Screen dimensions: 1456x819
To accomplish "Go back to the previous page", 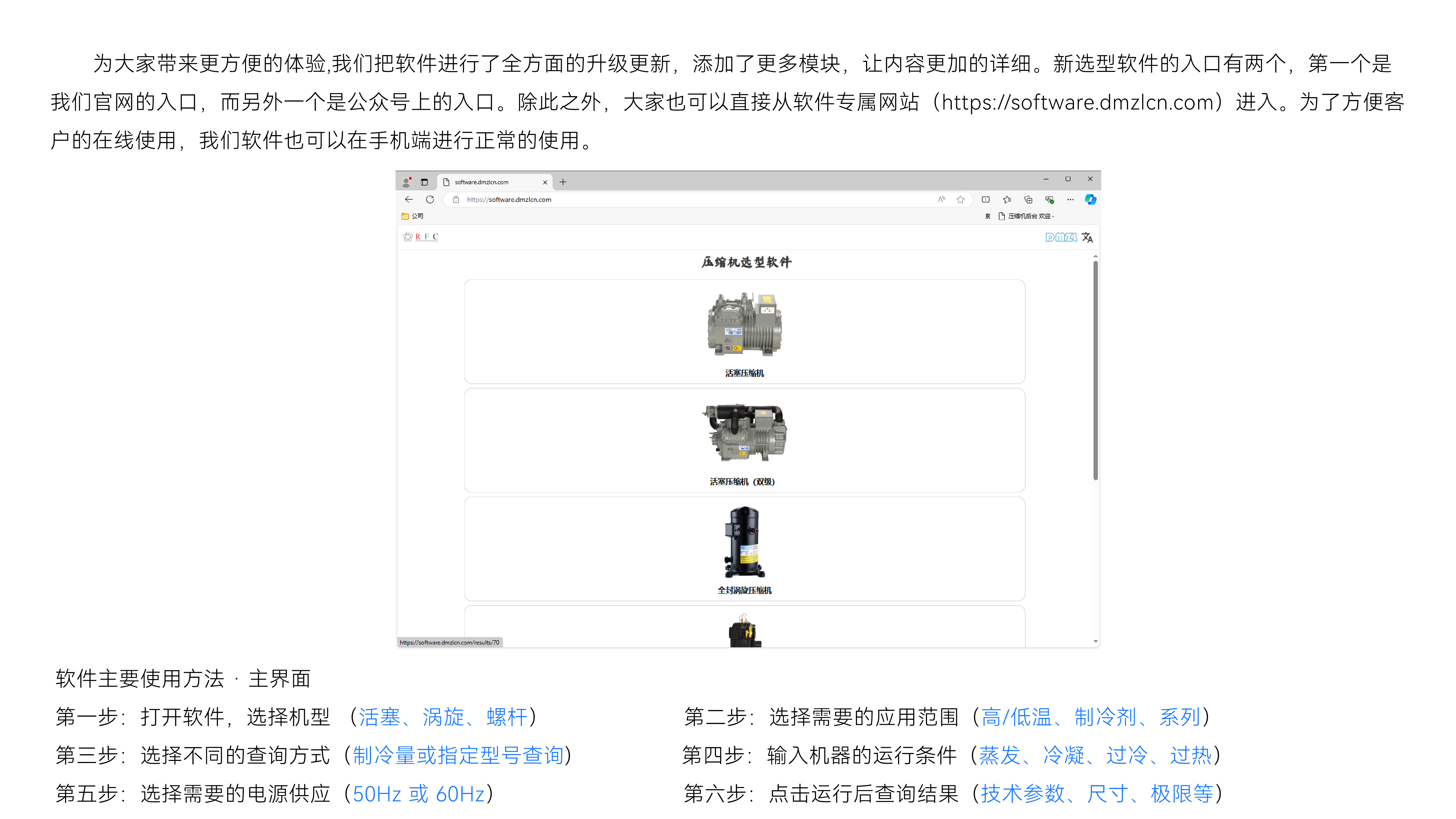I will tap(409, 200).
